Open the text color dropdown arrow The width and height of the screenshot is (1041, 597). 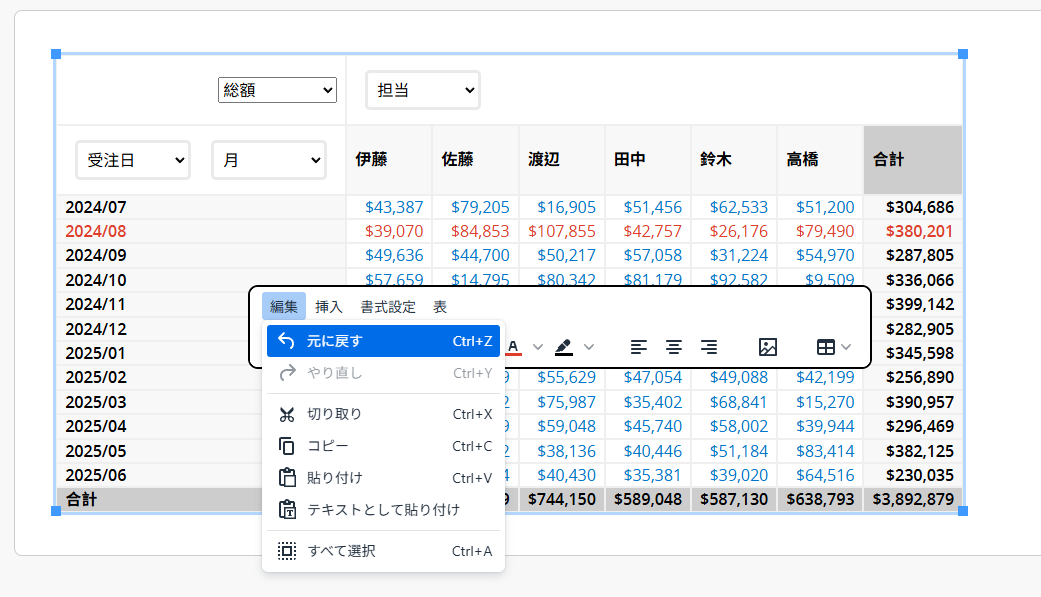coord(538,347)
